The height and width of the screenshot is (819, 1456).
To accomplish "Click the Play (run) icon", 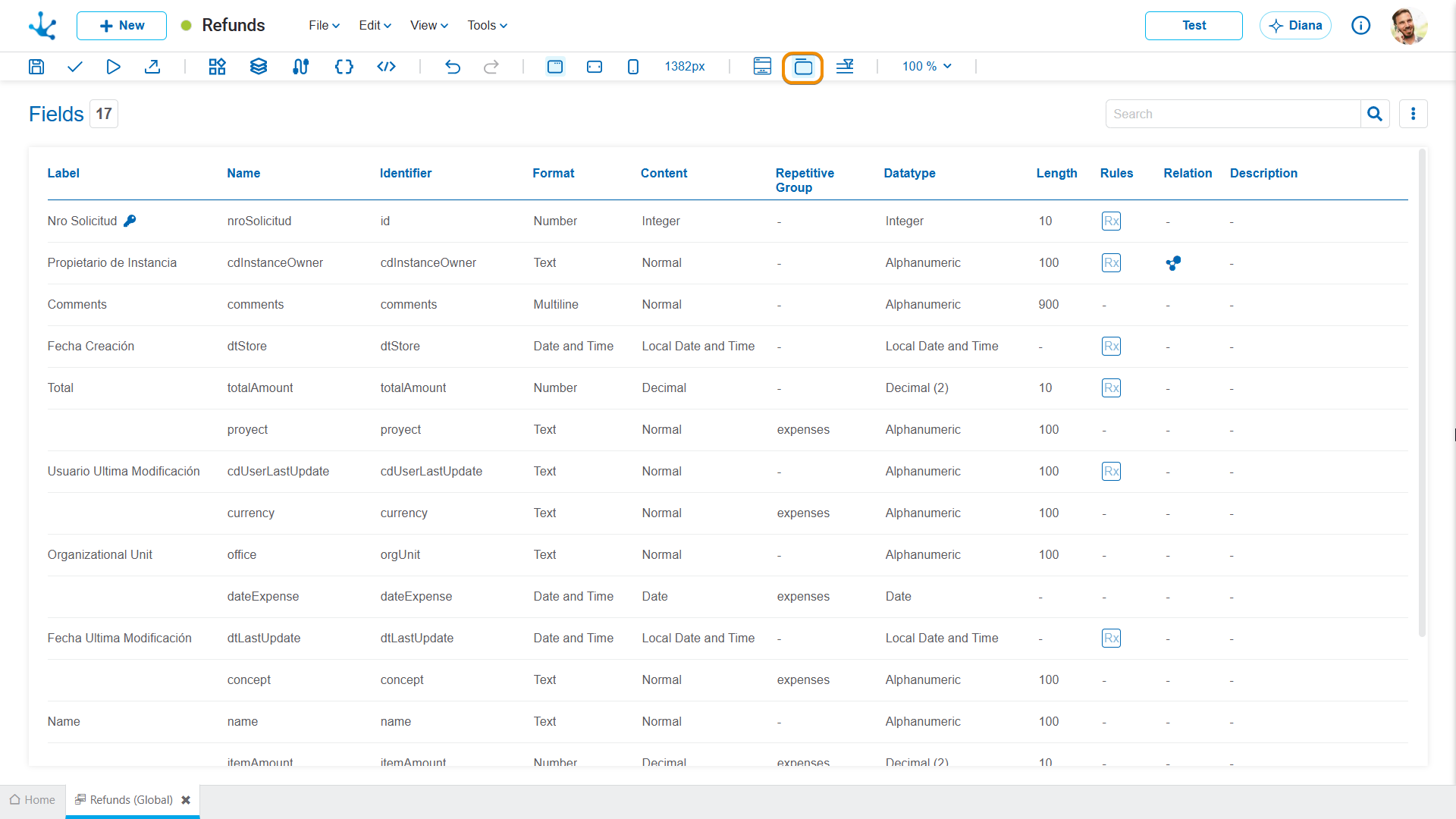I will (x=113, y=67).
